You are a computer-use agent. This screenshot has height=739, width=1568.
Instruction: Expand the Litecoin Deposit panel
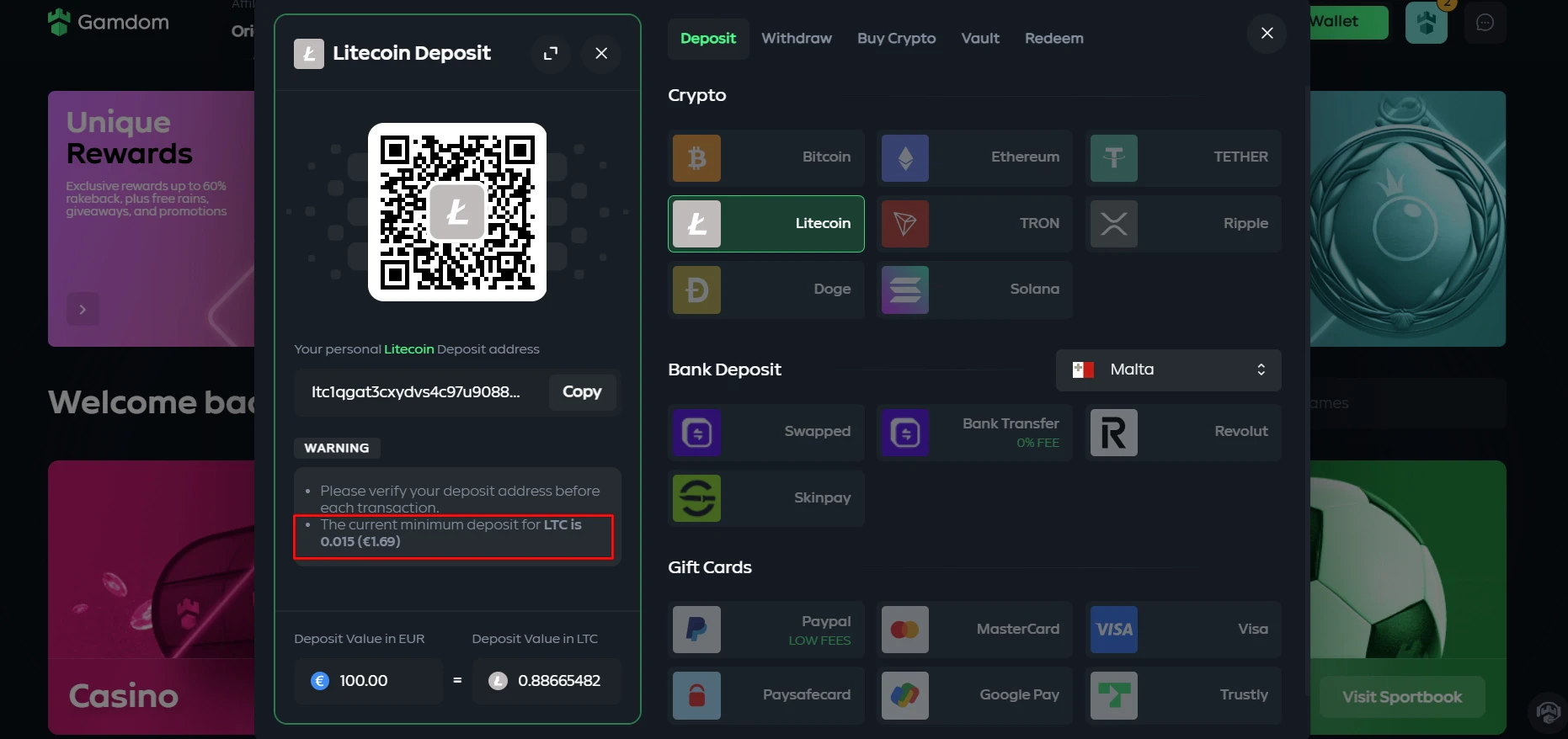tap(551, 53)
